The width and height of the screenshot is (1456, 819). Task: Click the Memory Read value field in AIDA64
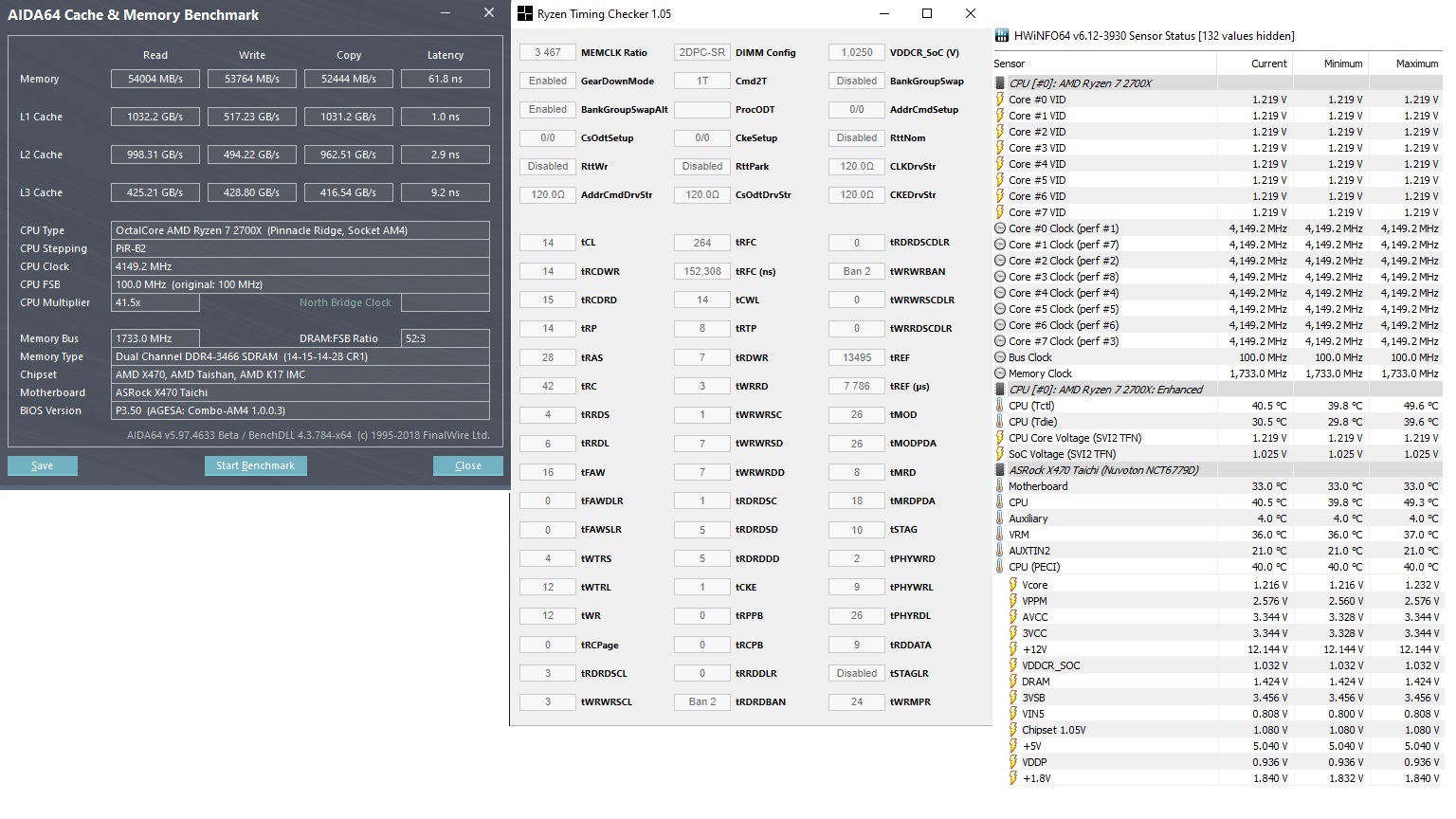pos(155,79)
